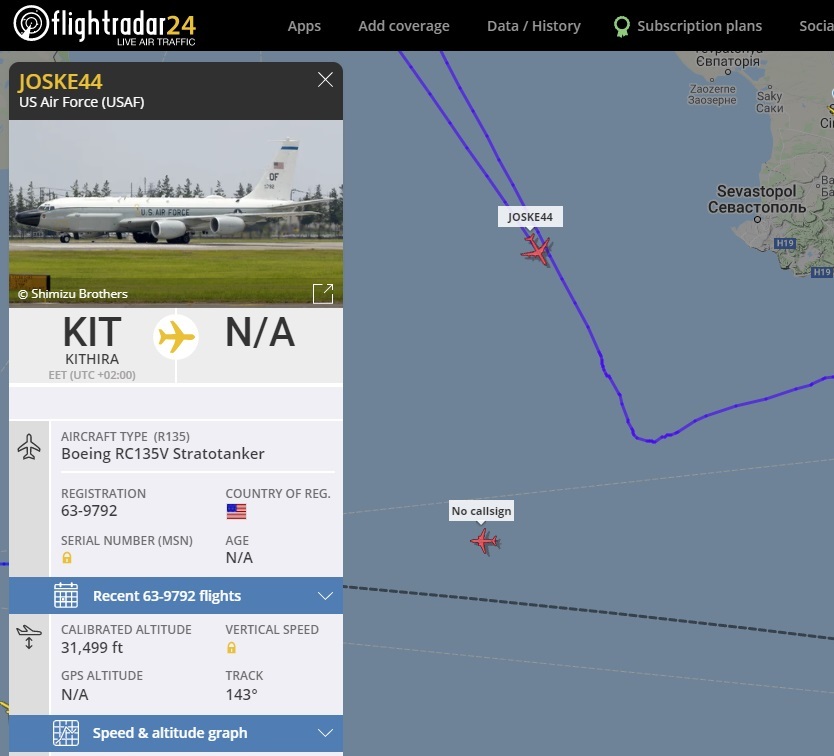Click the yellow airplane route icon

pyautogui.click(x=176, y=336)
